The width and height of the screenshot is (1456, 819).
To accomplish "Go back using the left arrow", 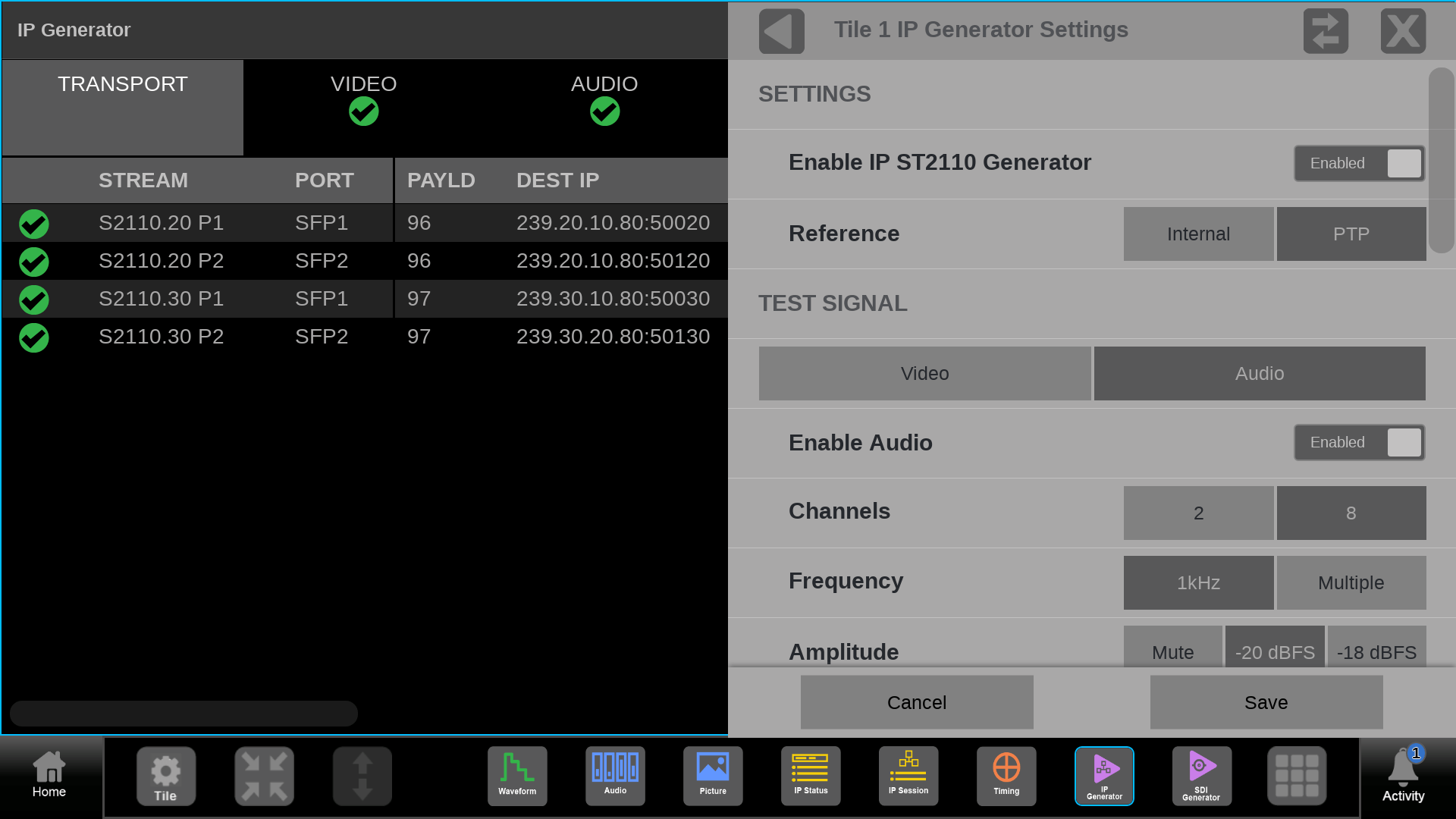I will pyautogui.click(x=781, y=31).
